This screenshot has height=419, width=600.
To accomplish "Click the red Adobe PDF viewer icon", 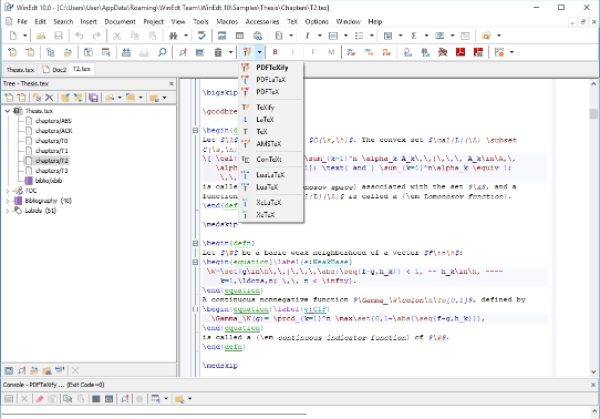I will click(x=460, y=52).
